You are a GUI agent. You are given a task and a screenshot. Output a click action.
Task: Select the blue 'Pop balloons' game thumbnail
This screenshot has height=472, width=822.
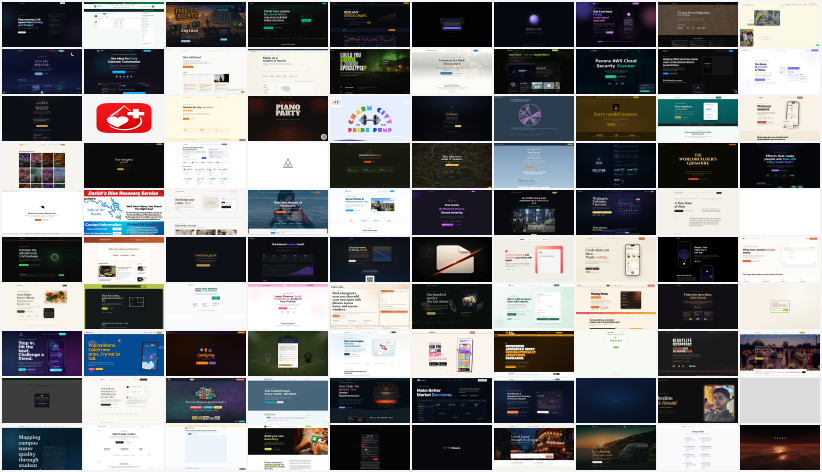[x=124, y=353]
